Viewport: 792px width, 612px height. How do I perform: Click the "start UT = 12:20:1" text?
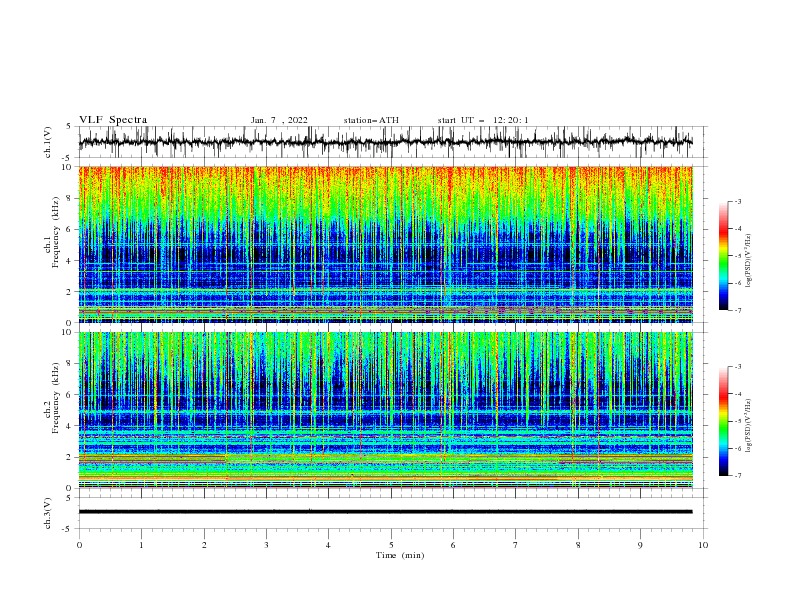click(483, 120)
